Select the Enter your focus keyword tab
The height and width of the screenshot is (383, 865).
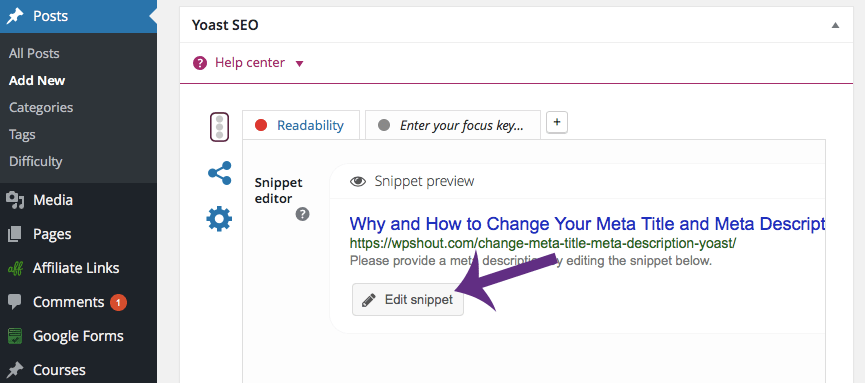click(453, 125)
